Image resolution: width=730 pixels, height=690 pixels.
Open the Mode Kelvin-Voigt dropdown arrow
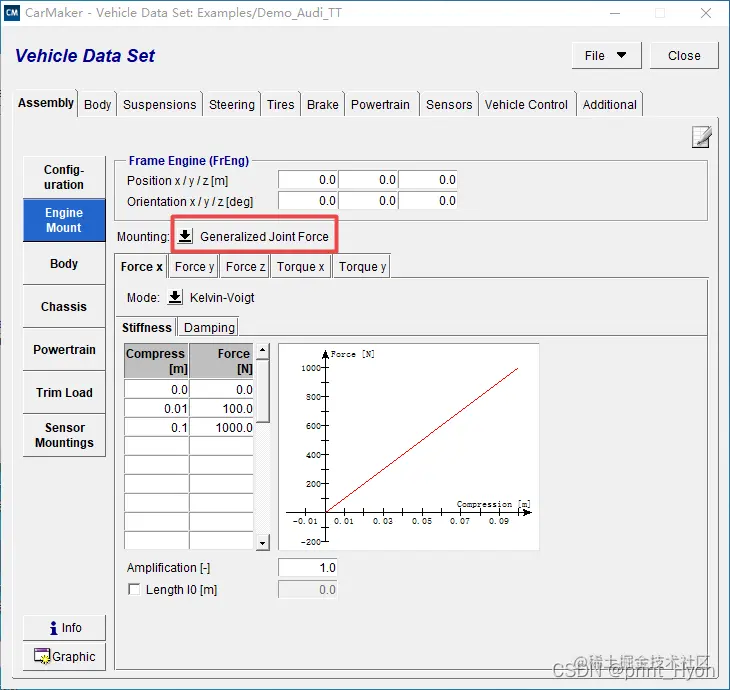175,297
